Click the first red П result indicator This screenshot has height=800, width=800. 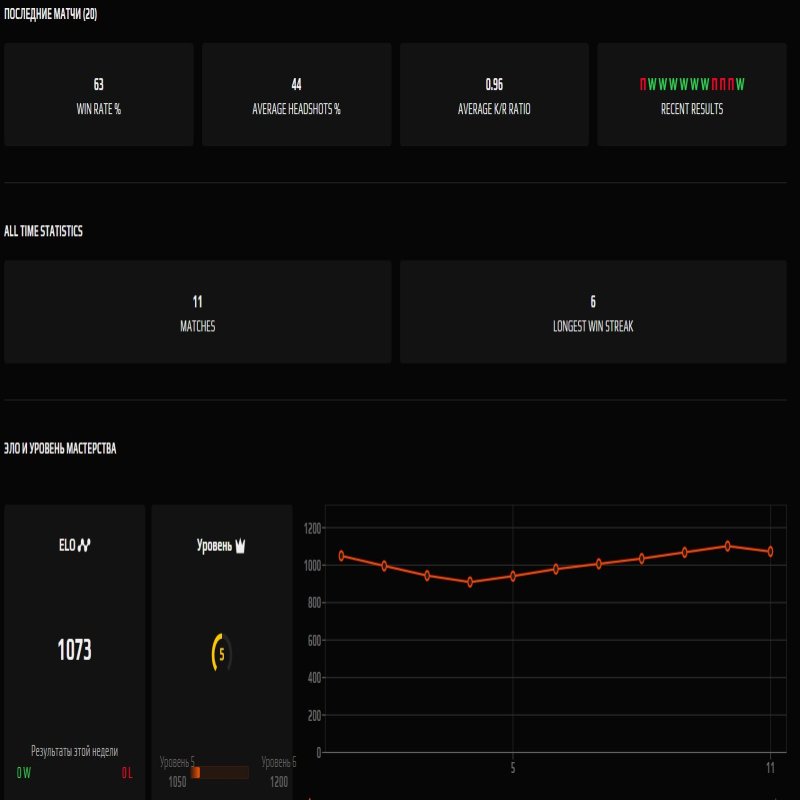(642, 83)
